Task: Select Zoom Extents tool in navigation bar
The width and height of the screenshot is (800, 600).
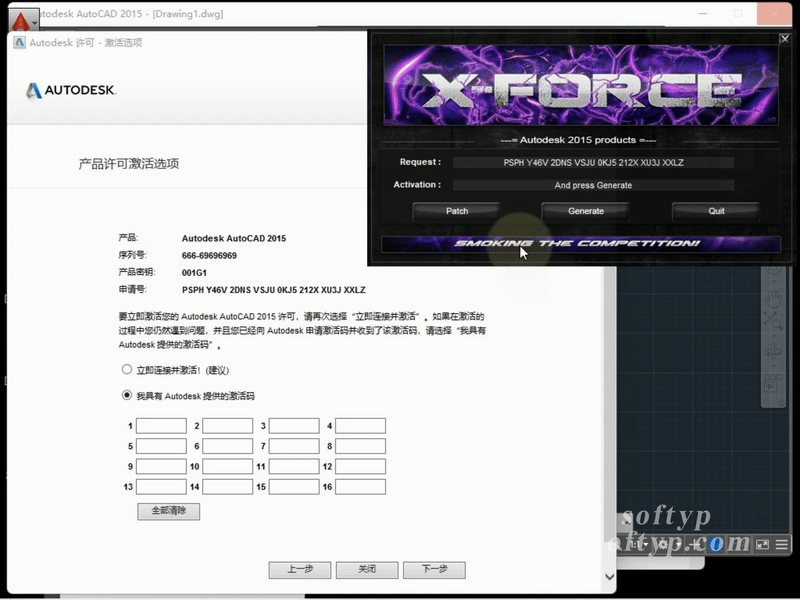Action: click(x=773, y=321)
